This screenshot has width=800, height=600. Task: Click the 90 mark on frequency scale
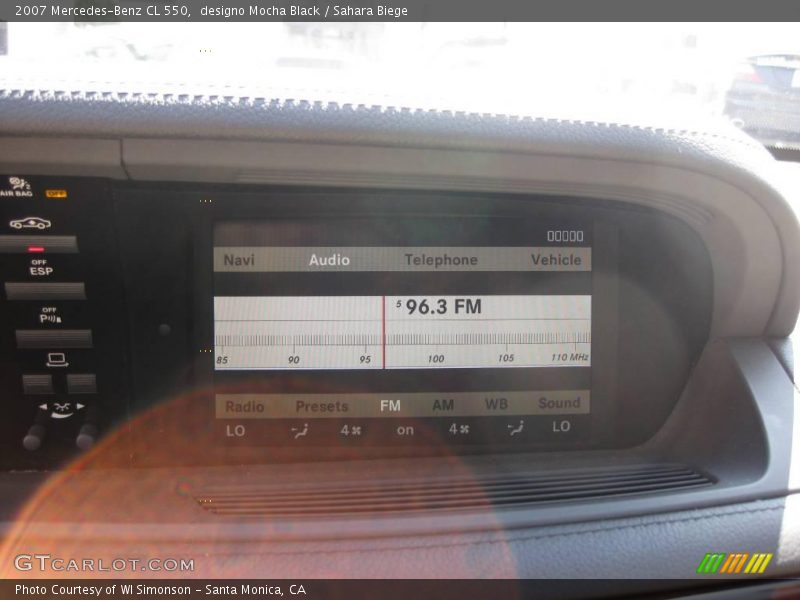point(293,360)
